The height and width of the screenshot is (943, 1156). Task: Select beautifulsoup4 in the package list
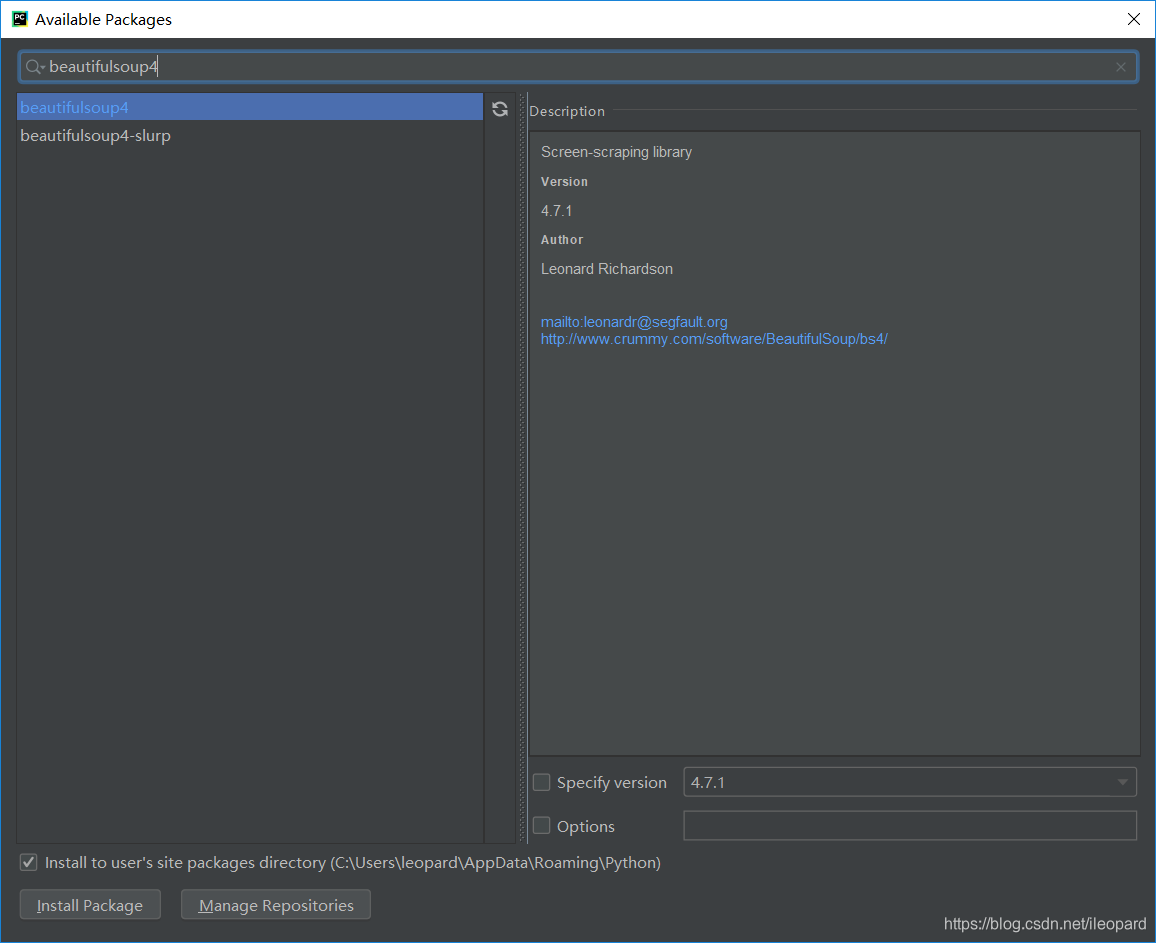coord(250,108)
